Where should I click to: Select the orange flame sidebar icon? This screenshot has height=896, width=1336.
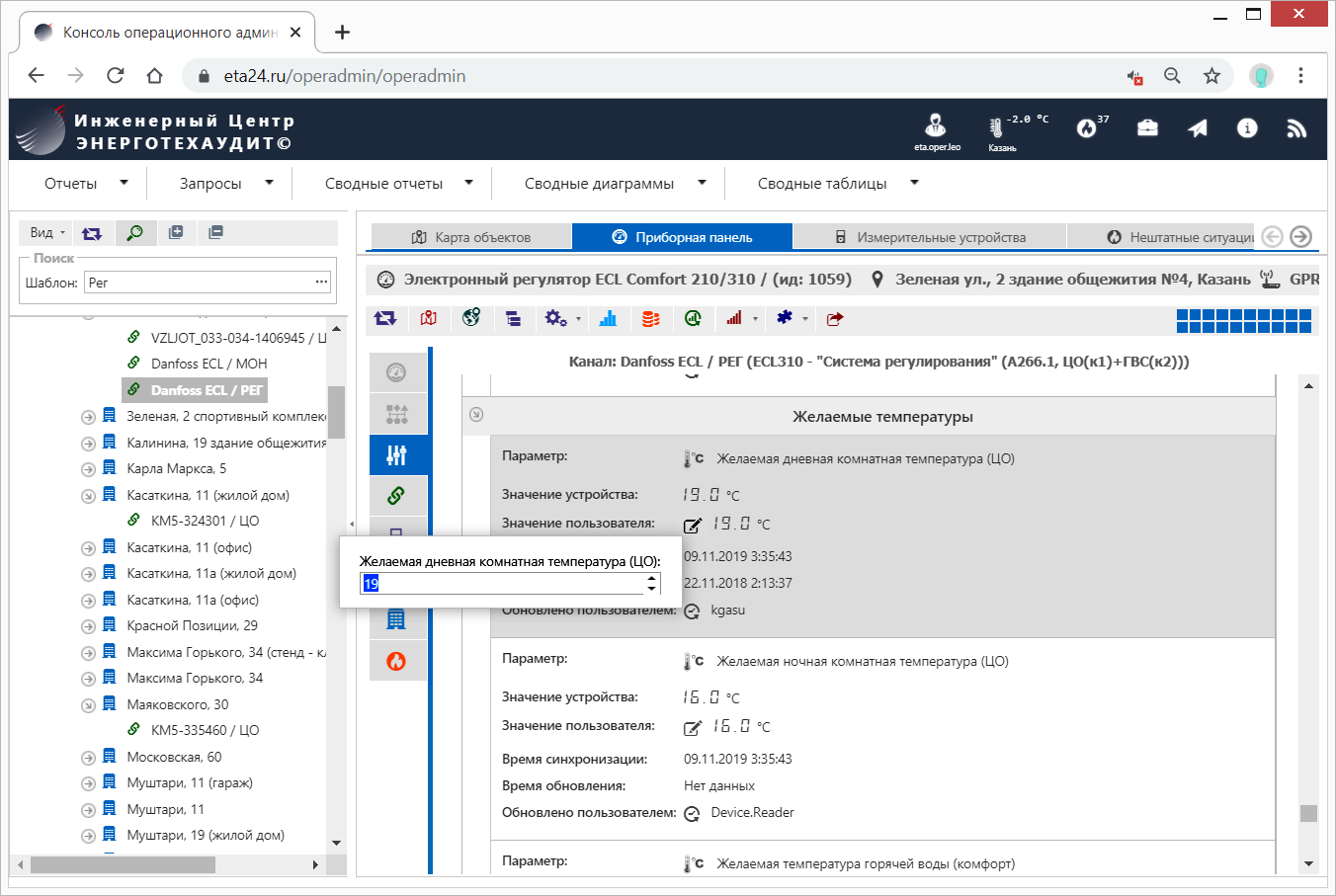pyautogui.click(x=396, y=661)
